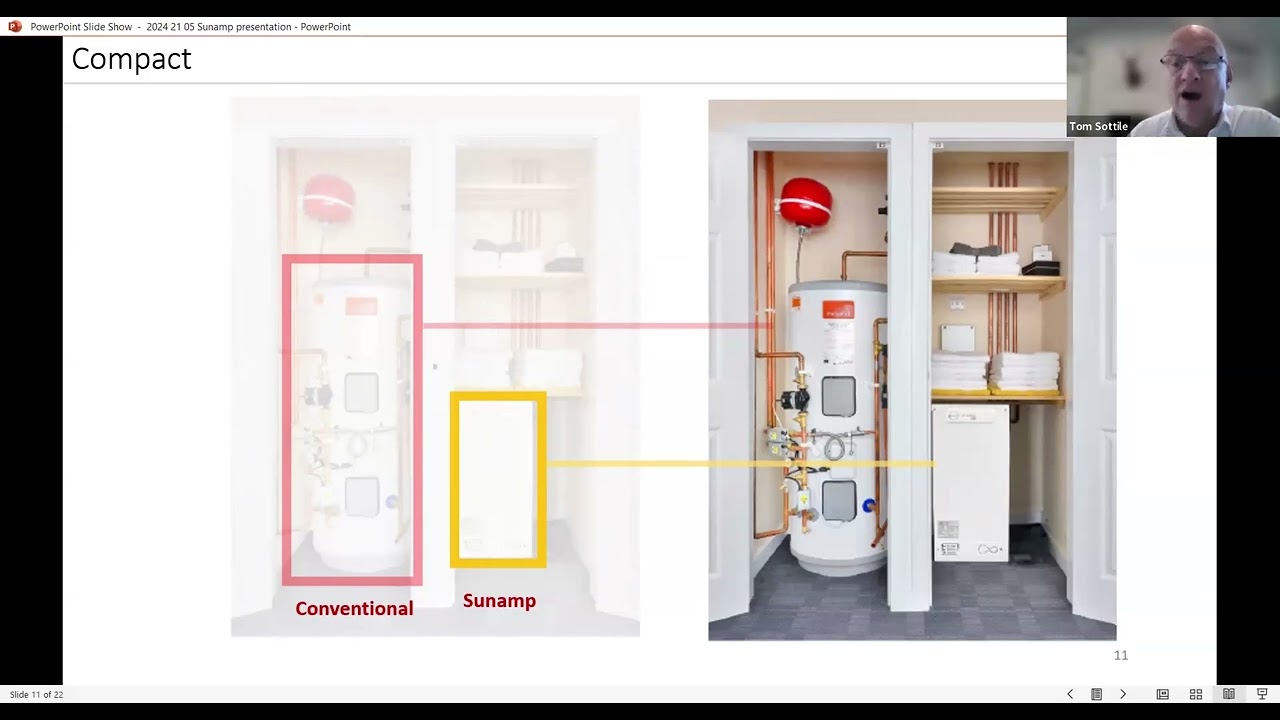This screenshot has width=1280, height=720.
Task: Click the Tom Sottile webcam thumbnail
Action: tap(1173, 77)
